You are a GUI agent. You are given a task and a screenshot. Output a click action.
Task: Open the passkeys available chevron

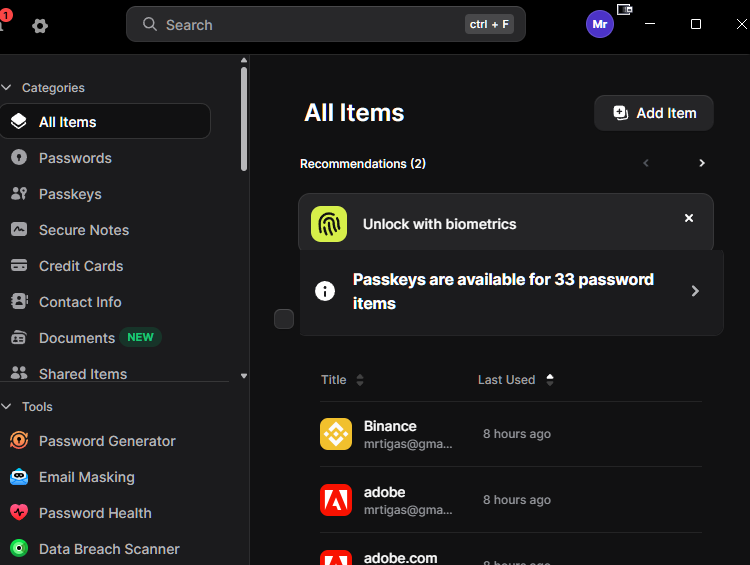point(695,291)
